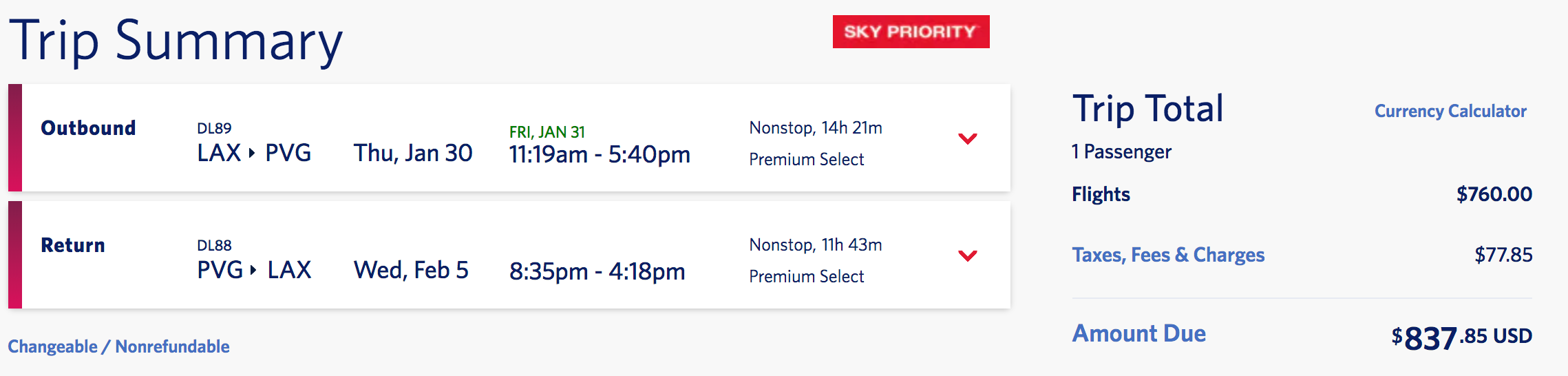1568x376 pixels.
Task: Open the Currency Calculator link
Action: click(1450, 111)
